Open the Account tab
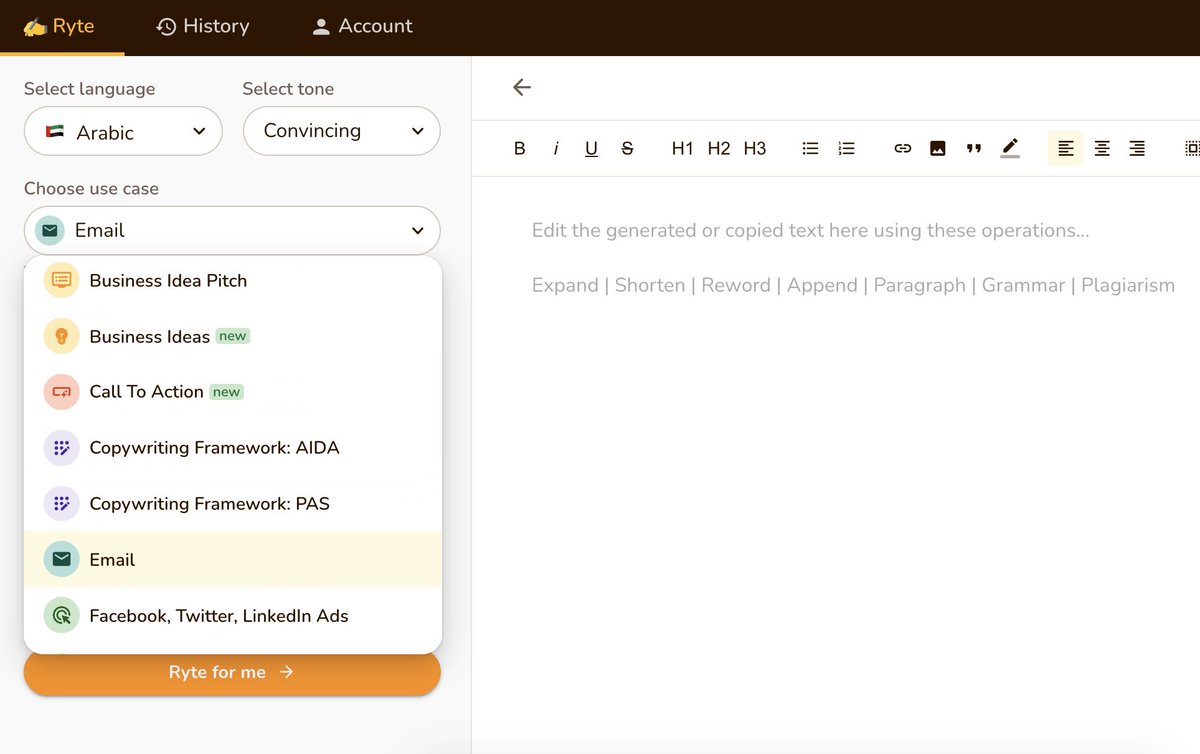The width and height of the screenshot is (1200, 754). (362, 26)
